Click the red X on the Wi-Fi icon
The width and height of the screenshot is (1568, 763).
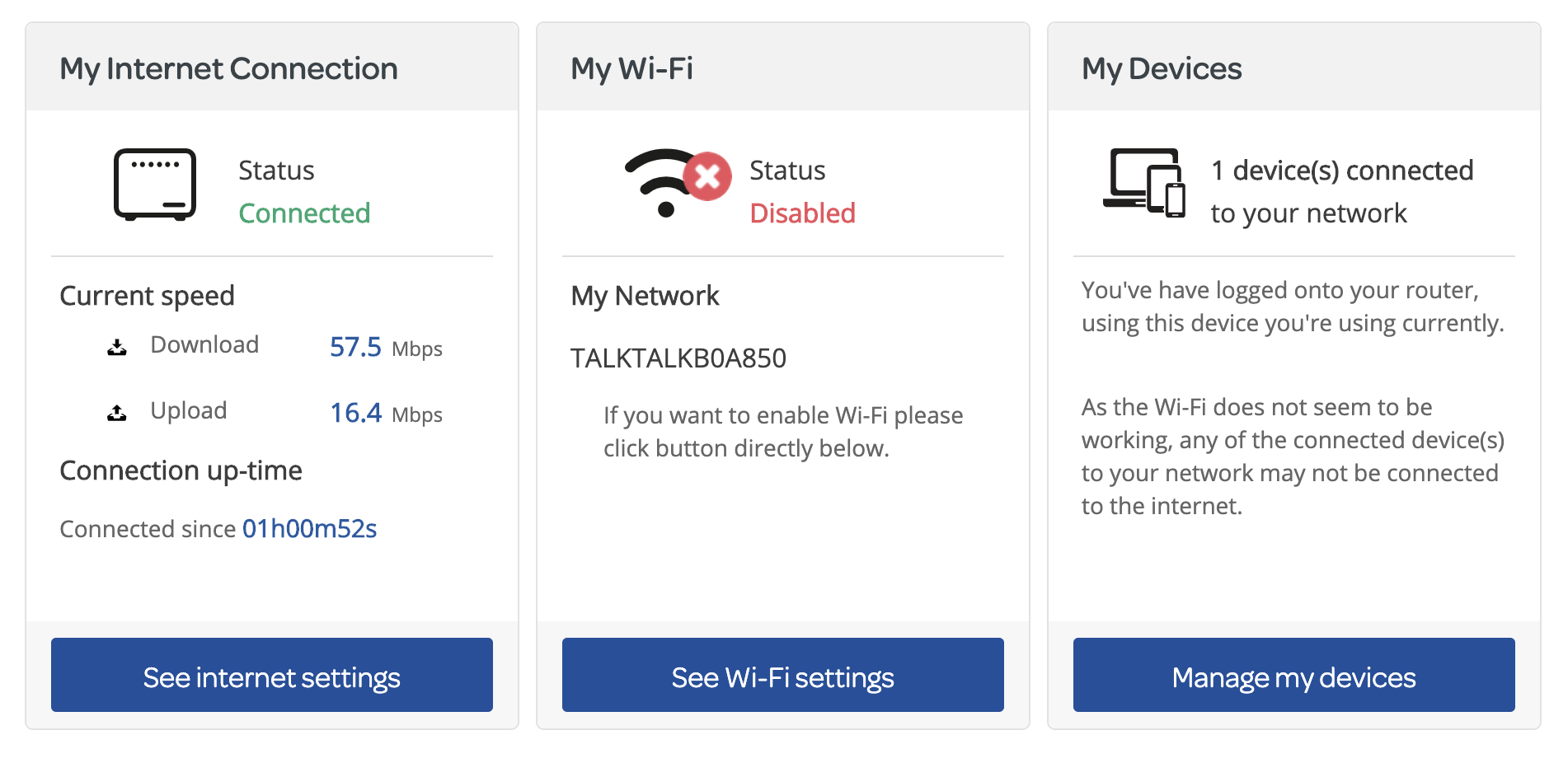click(706, 175)
